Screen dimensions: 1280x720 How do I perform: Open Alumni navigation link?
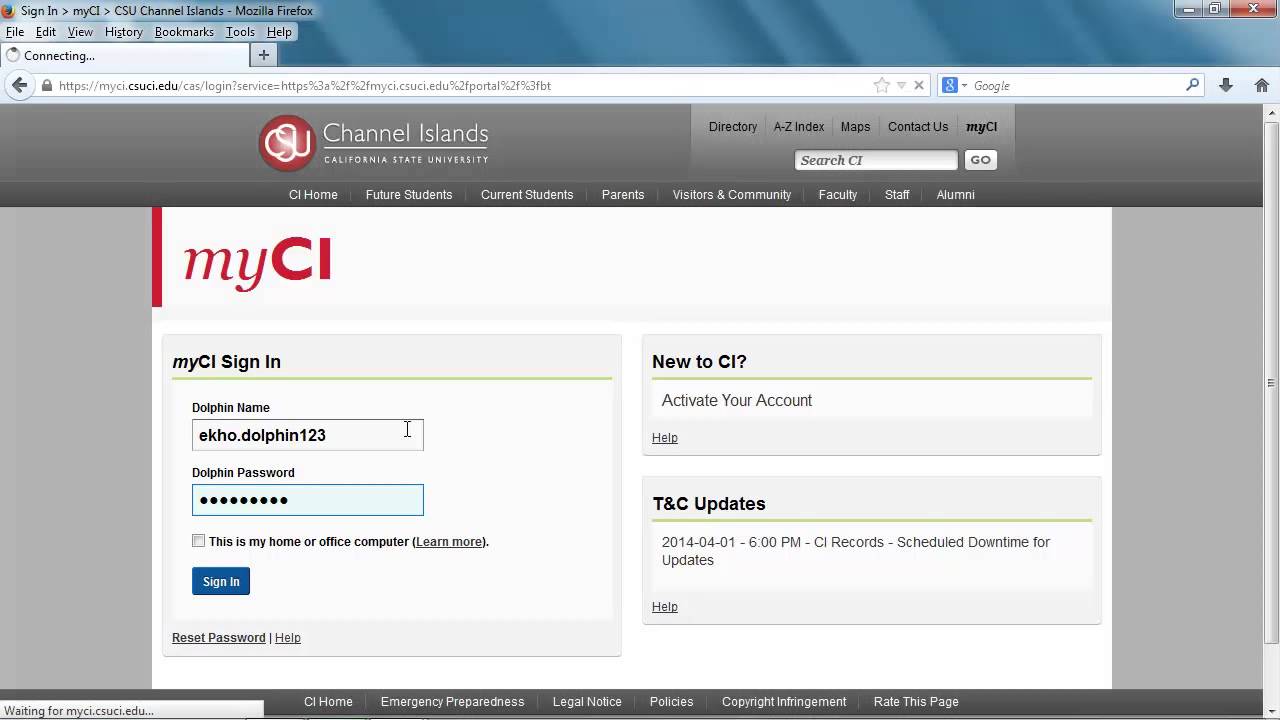click(x=956, y=195)
